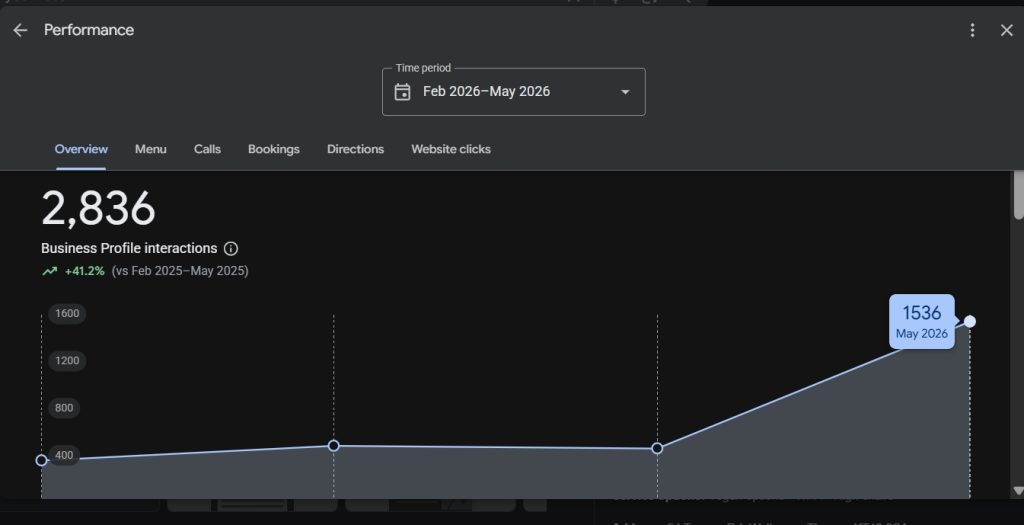1024x525 pixels.
Task: Click the vertical scrollbar thumb
Action: [x=1018, y=195]
